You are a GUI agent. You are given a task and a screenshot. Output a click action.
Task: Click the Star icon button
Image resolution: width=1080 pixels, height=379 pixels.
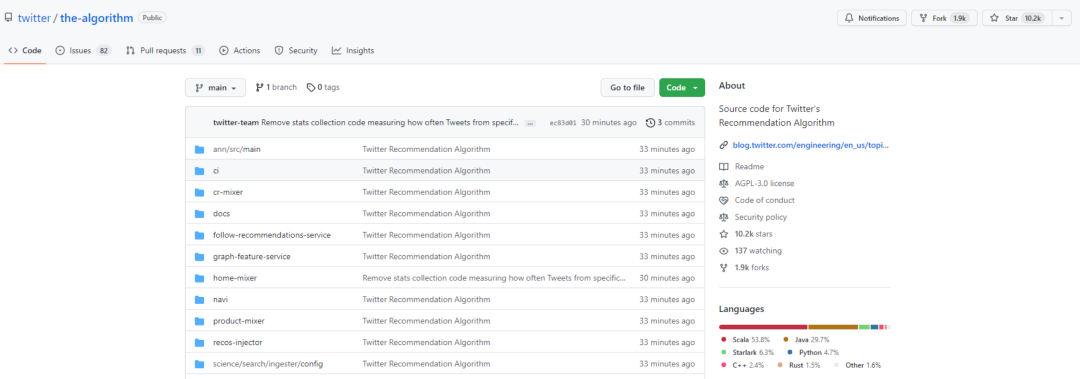(x=994, y=19)
